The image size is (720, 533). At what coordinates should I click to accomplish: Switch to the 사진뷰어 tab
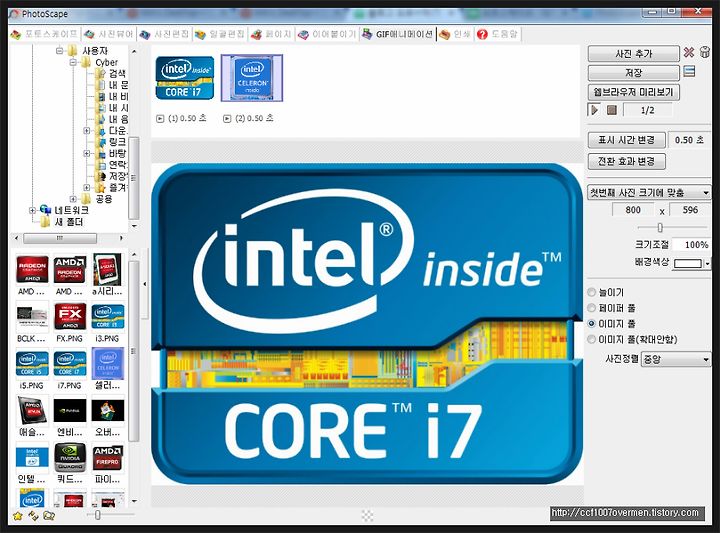[109, 34]
